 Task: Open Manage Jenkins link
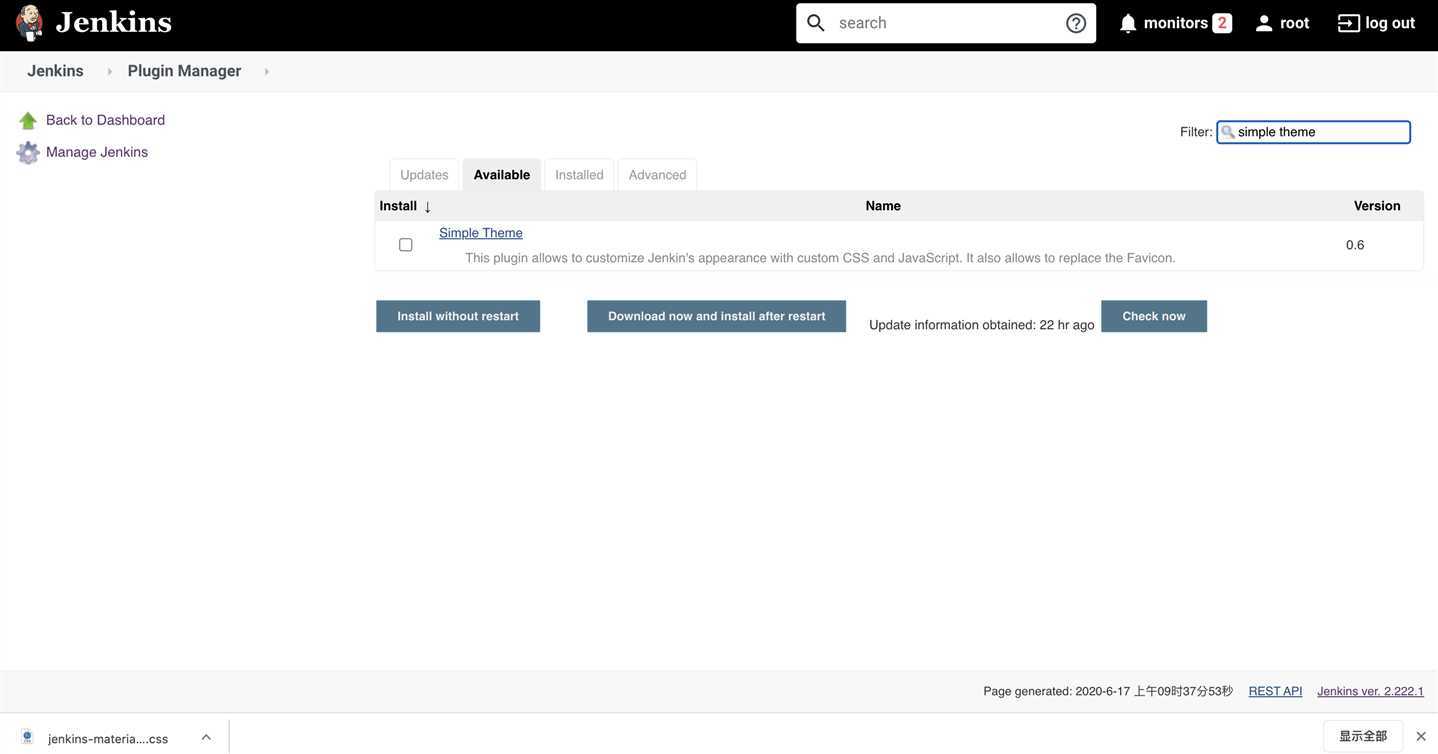tap(97, 152)
